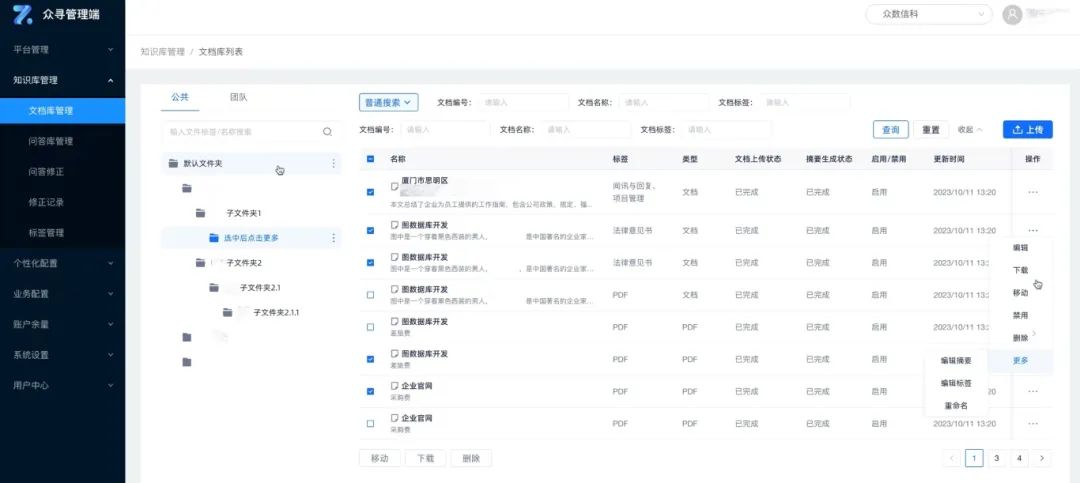Viewport: 1080px width, 483px height.
Task: Select 编辑摘要 in the submenu
Action: pyautogui.click(x=956, y=360)
